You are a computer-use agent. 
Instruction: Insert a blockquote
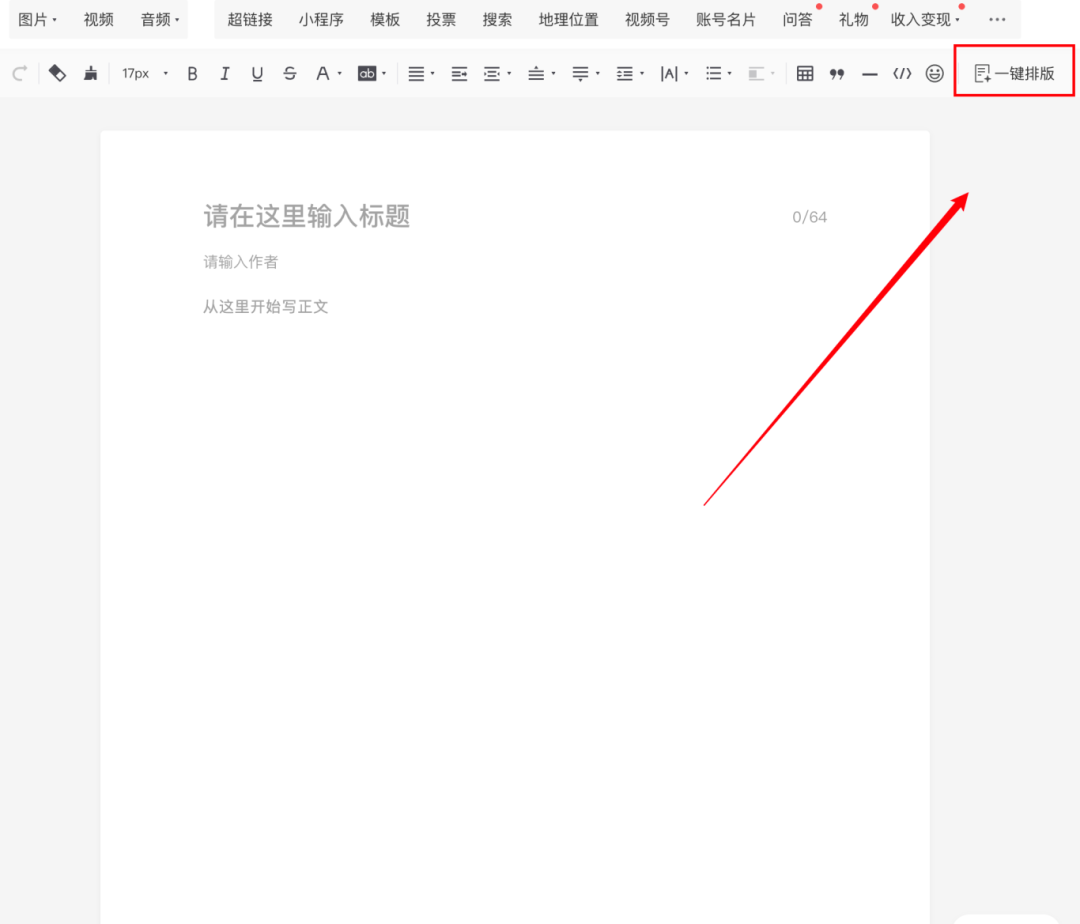pos(837,73)
